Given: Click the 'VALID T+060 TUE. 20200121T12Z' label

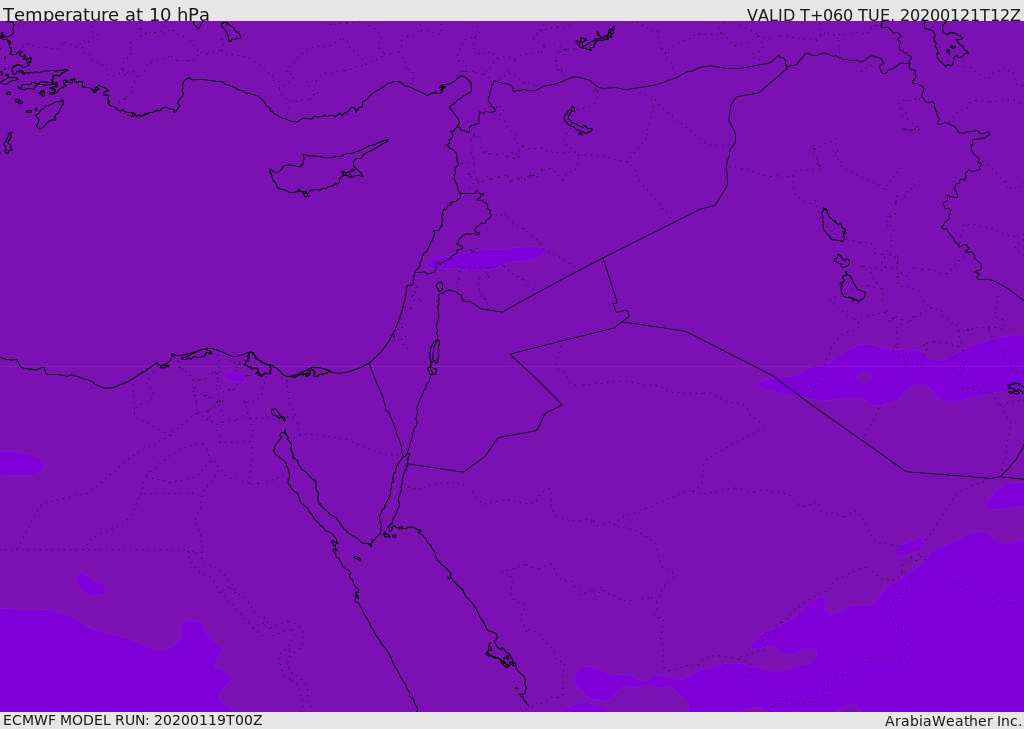Looking at the screenshot, I should pos(884,15).
